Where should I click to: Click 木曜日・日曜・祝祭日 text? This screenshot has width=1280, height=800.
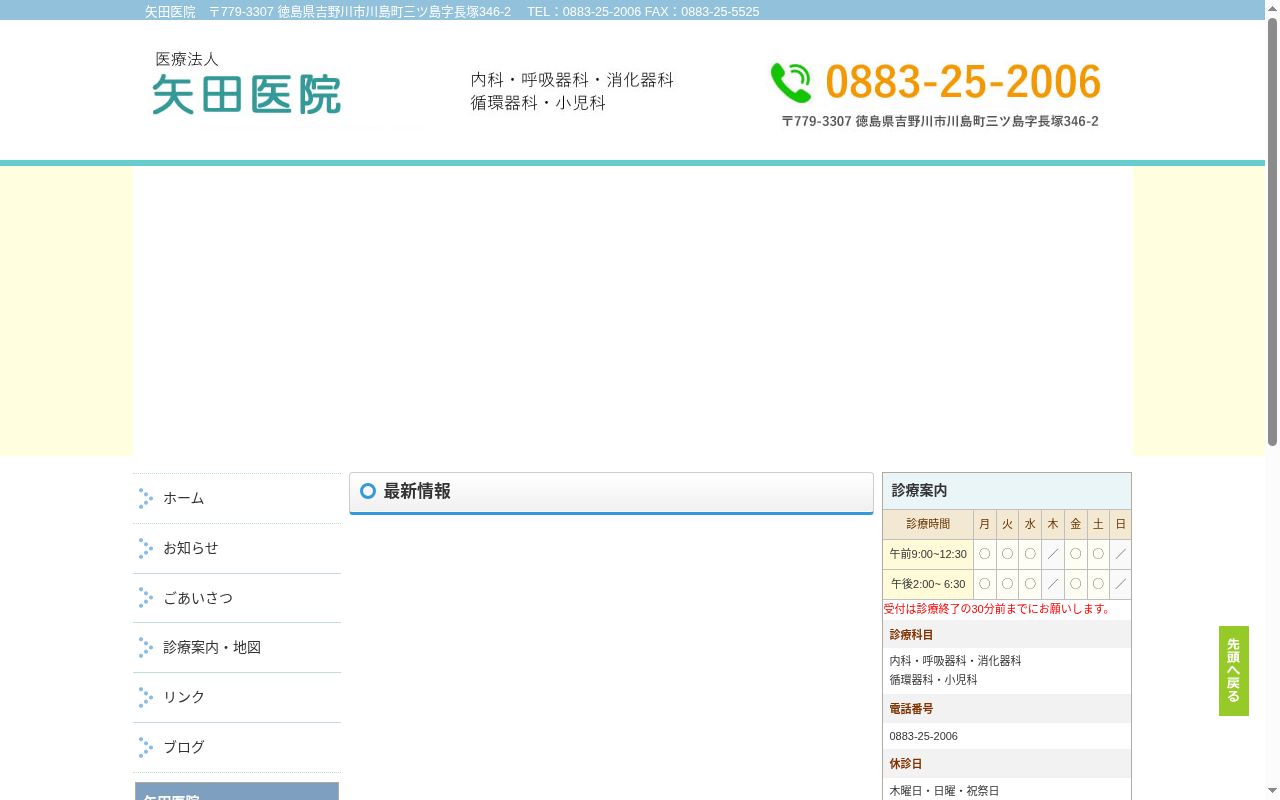[944, 791]
